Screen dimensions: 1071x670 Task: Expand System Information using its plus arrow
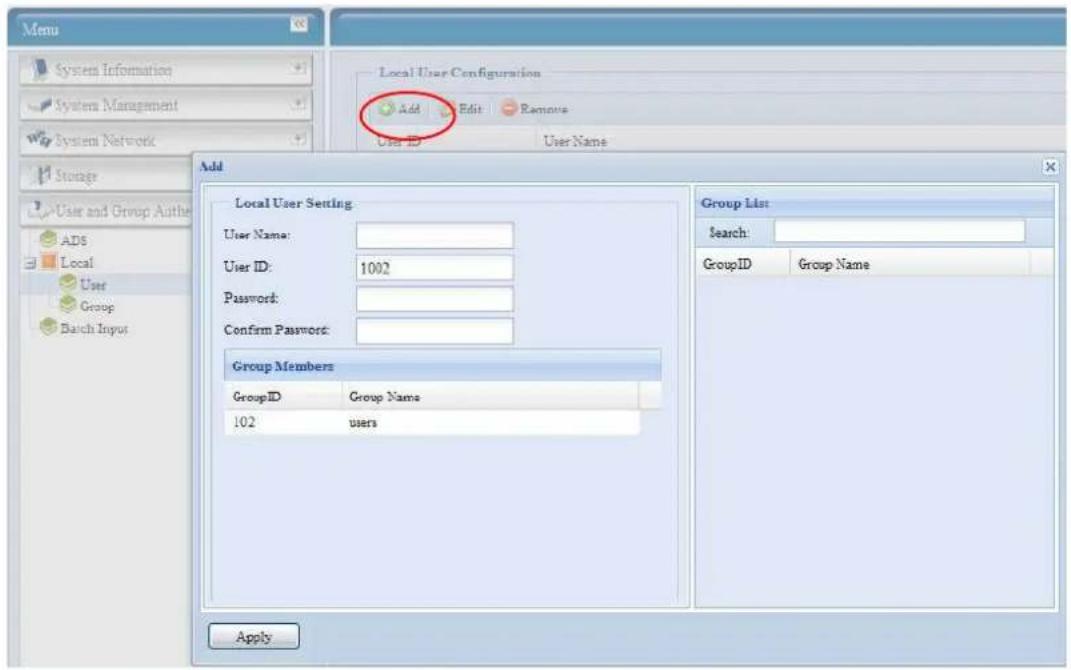coord(298,68)
